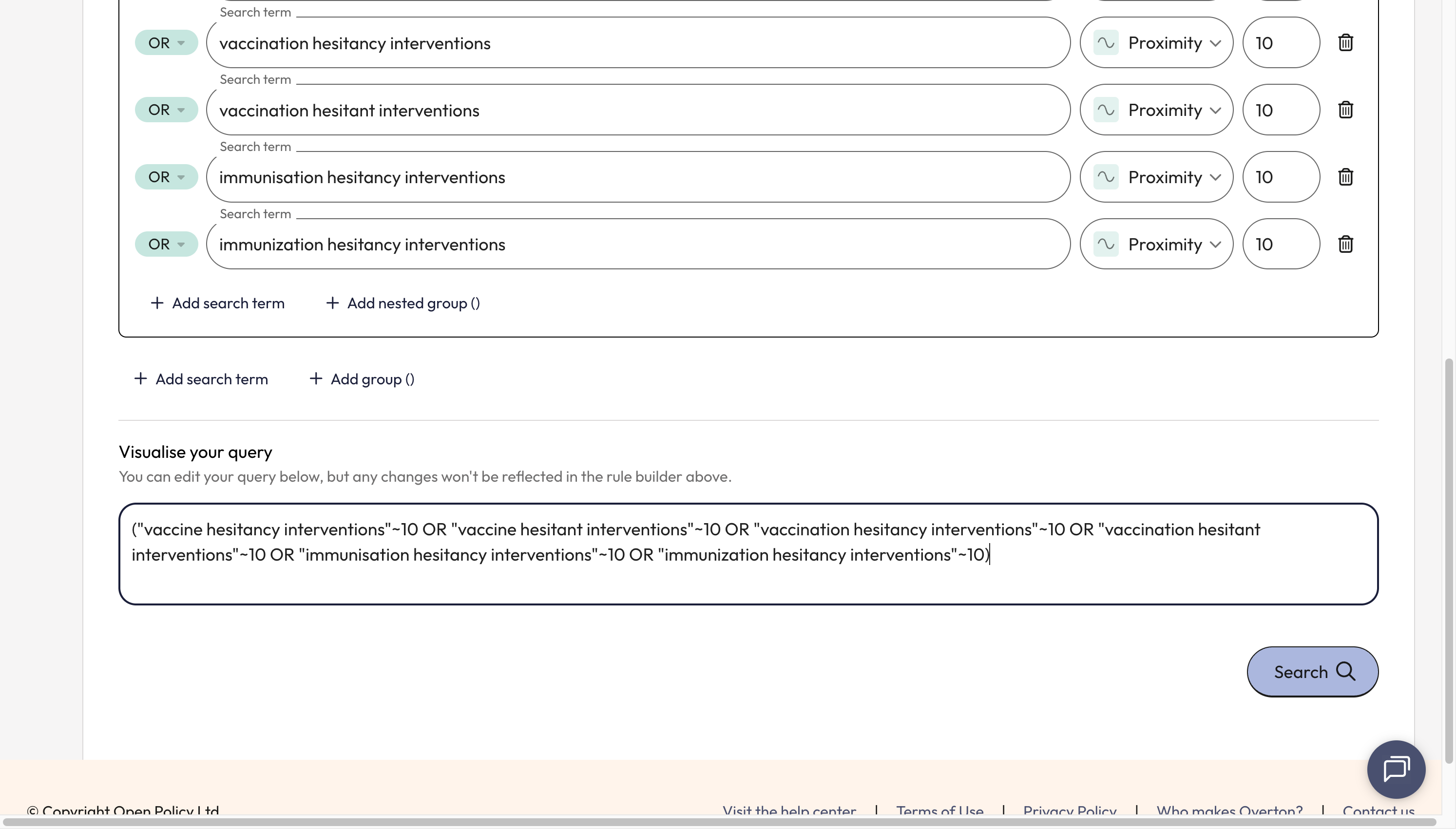Edit the vaccination hesitancy interventions search term

pyautogui.click(x=638, y=43)
